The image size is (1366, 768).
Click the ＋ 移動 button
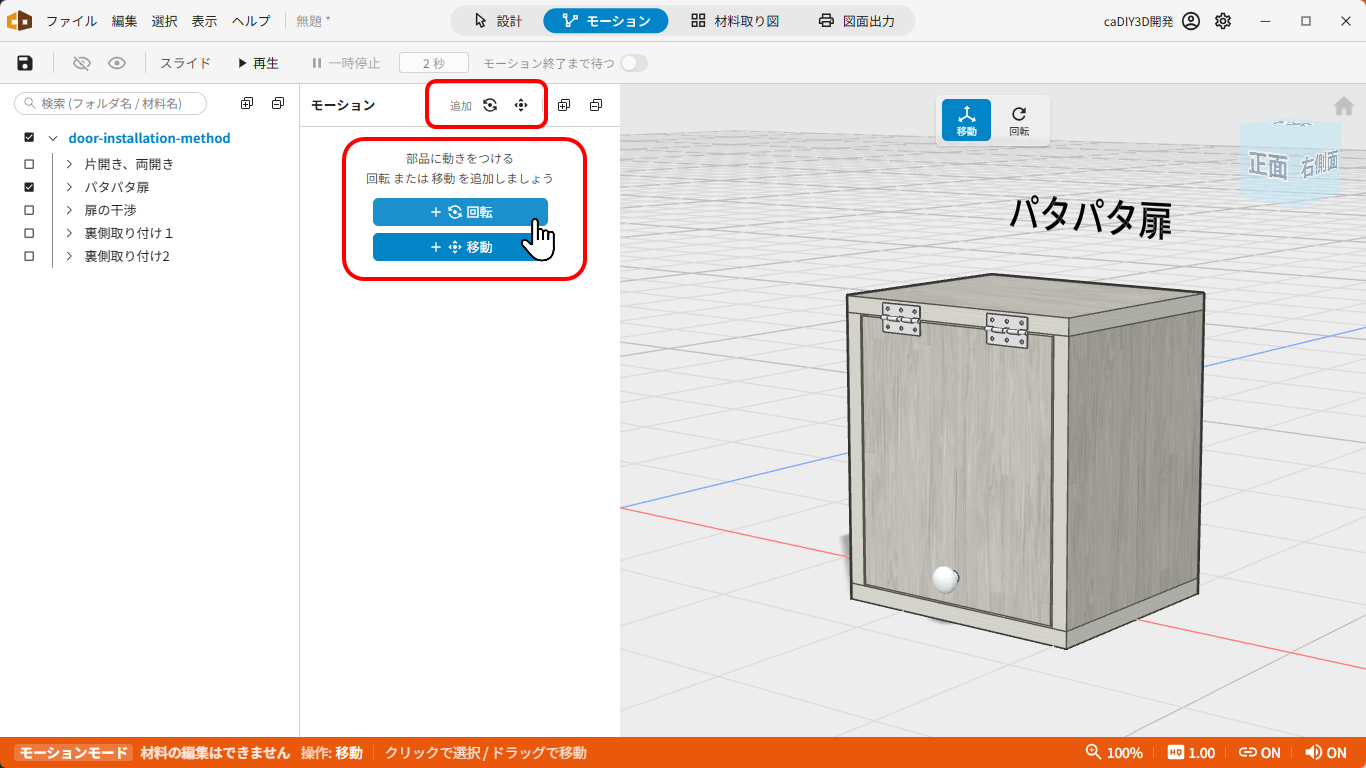[460, 247]
